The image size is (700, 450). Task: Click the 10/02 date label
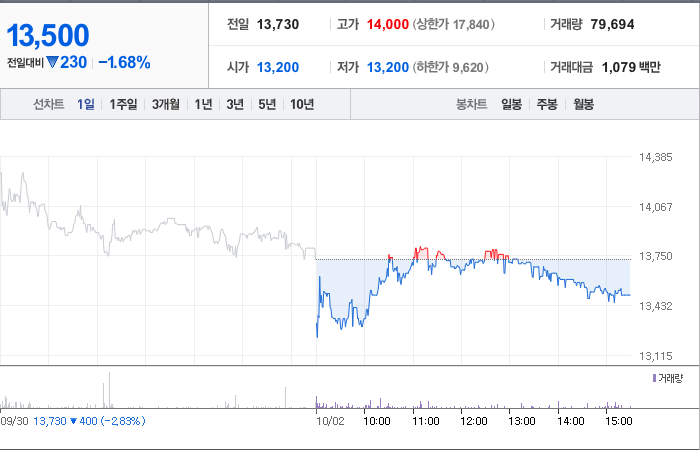coord(330,421)
